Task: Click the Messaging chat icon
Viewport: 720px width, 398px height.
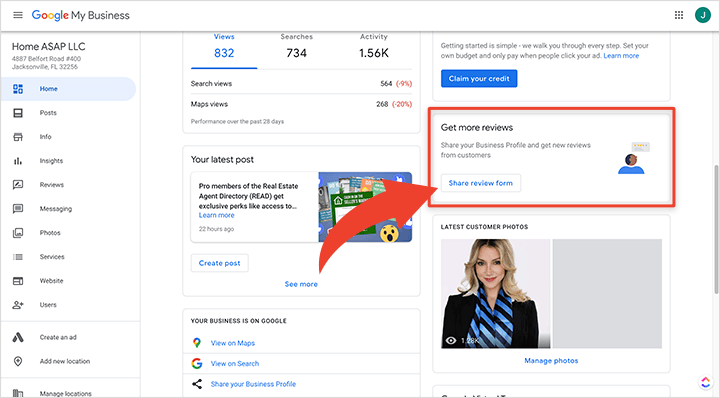Action: click(18, 209)
